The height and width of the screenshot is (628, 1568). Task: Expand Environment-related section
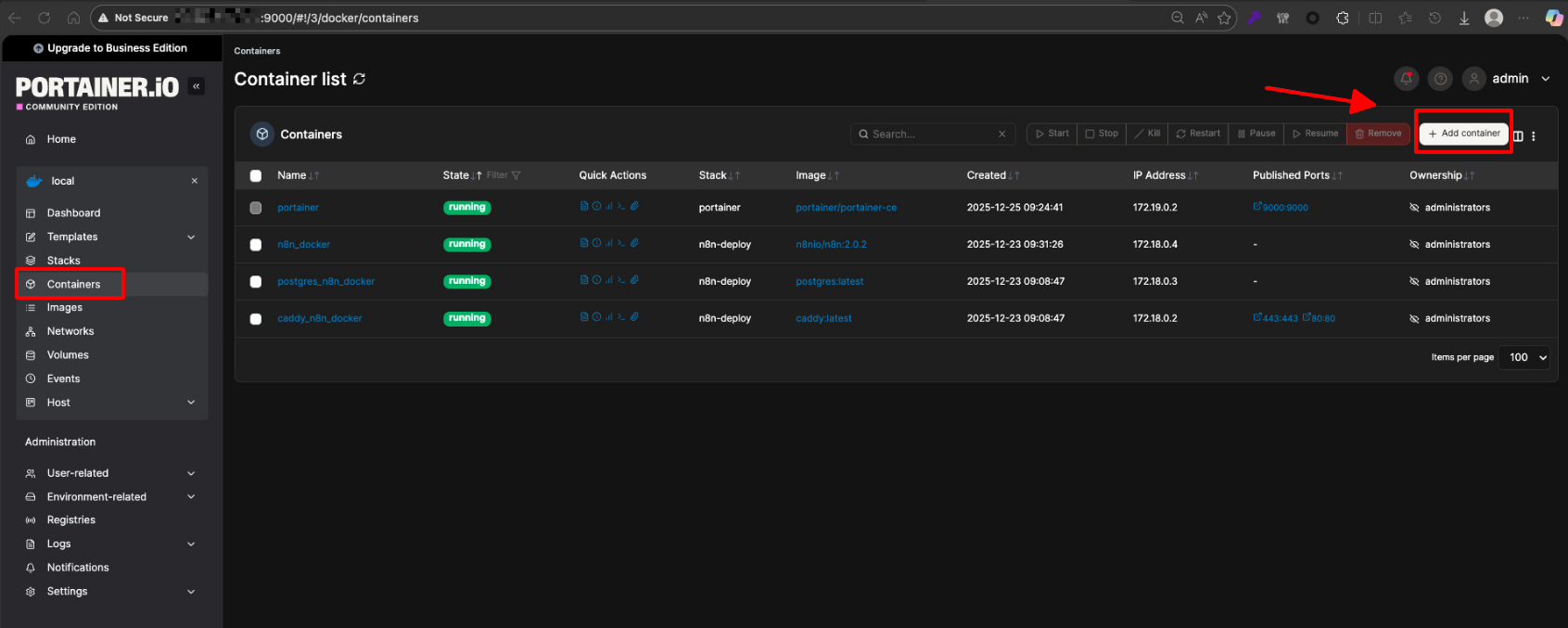[191, 496]
